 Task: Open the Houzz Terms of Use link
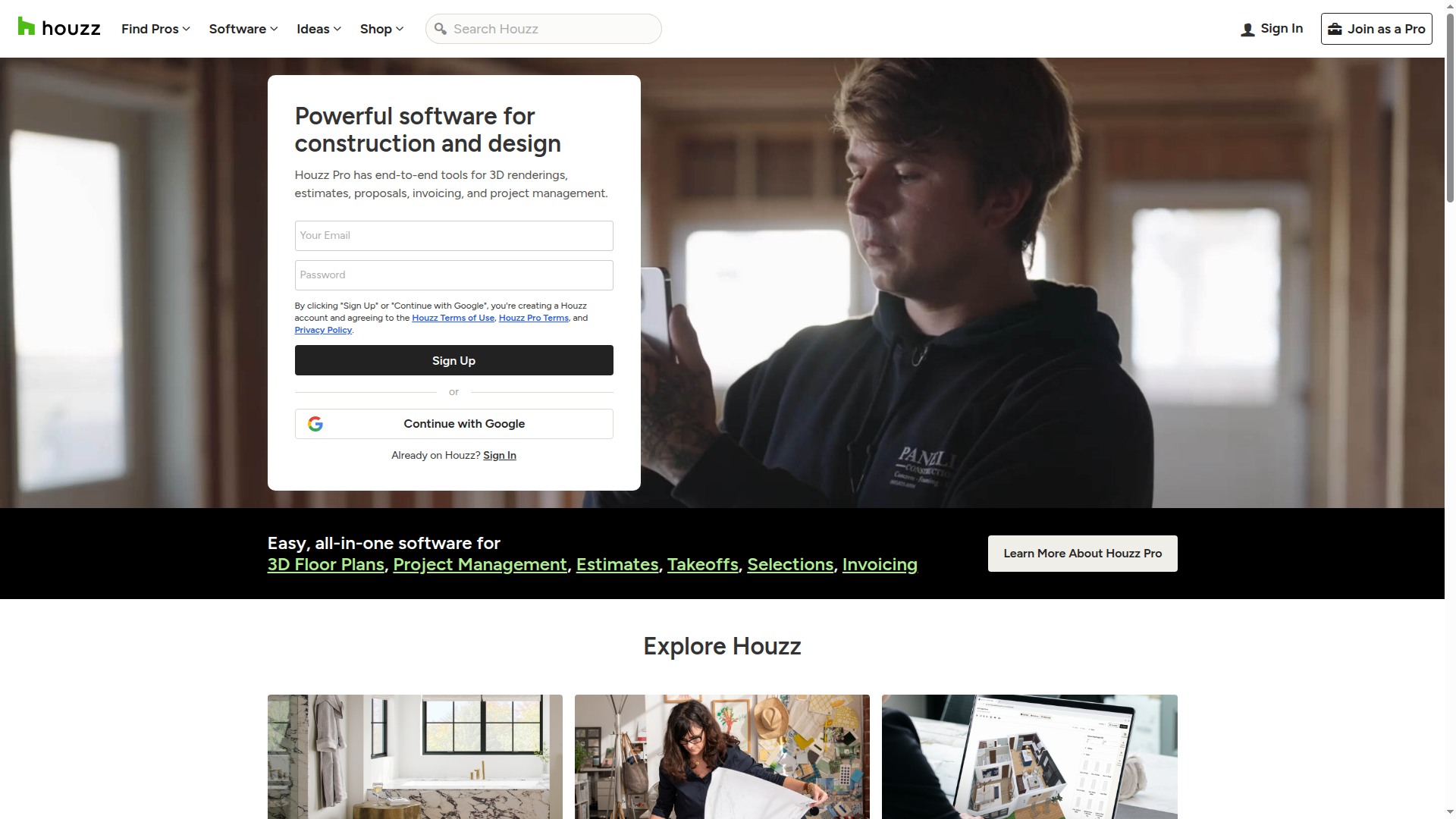click(x=453, y=318)
